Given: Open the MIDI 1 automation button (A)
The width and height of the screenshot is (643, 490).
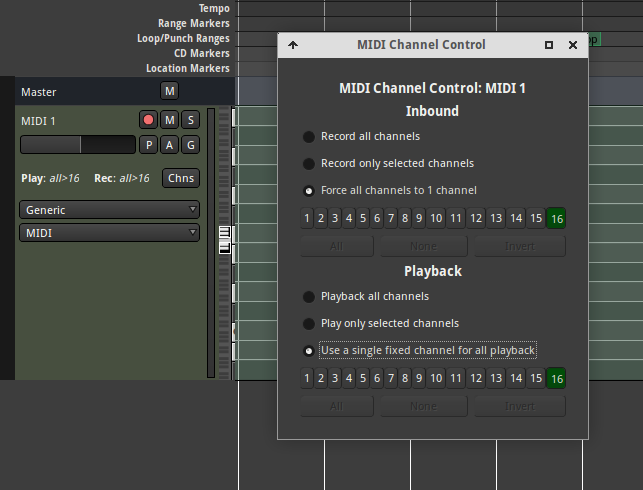Looking at the screenshot, I should (x=169, y=145).
